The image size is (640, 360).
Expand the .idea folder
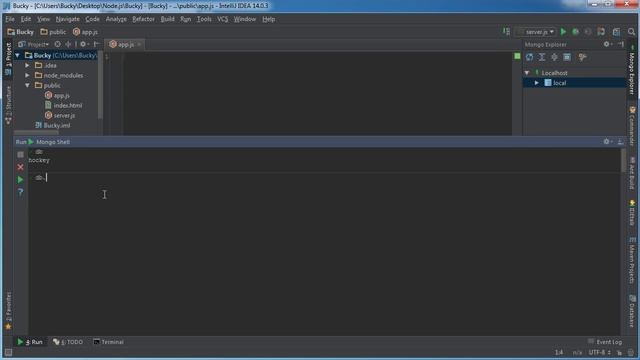pos(27,65)
